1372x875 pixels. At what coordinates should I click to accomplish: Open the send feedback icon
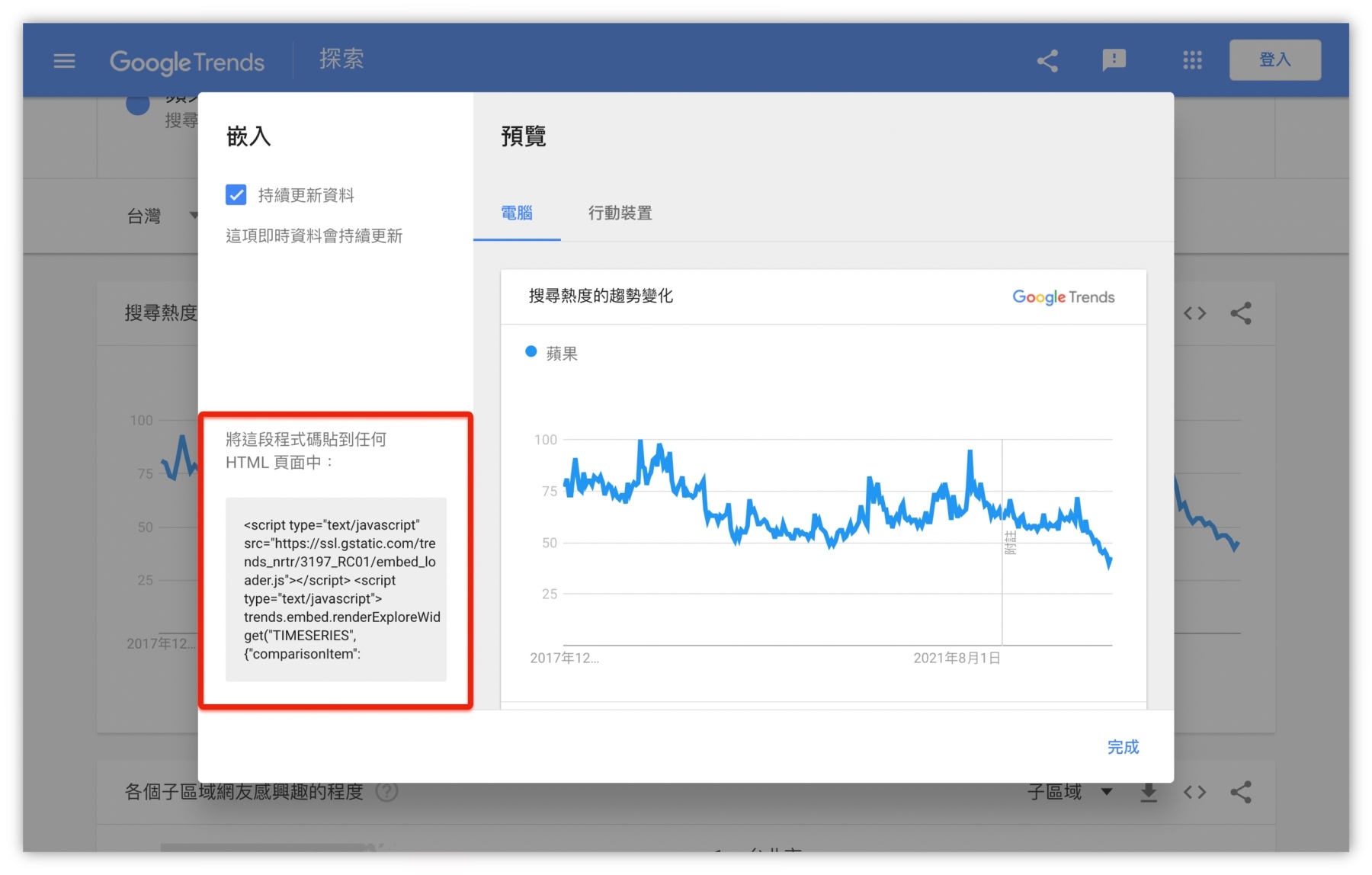pos(1114,60)
